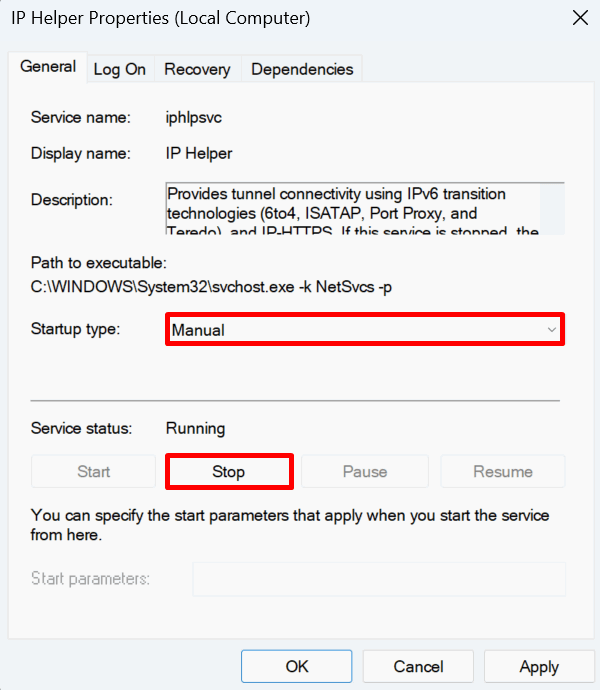The width and height of the screenshot is (600, 690).
Task: Open the Dependencies tab
Action: coord(302,69)
